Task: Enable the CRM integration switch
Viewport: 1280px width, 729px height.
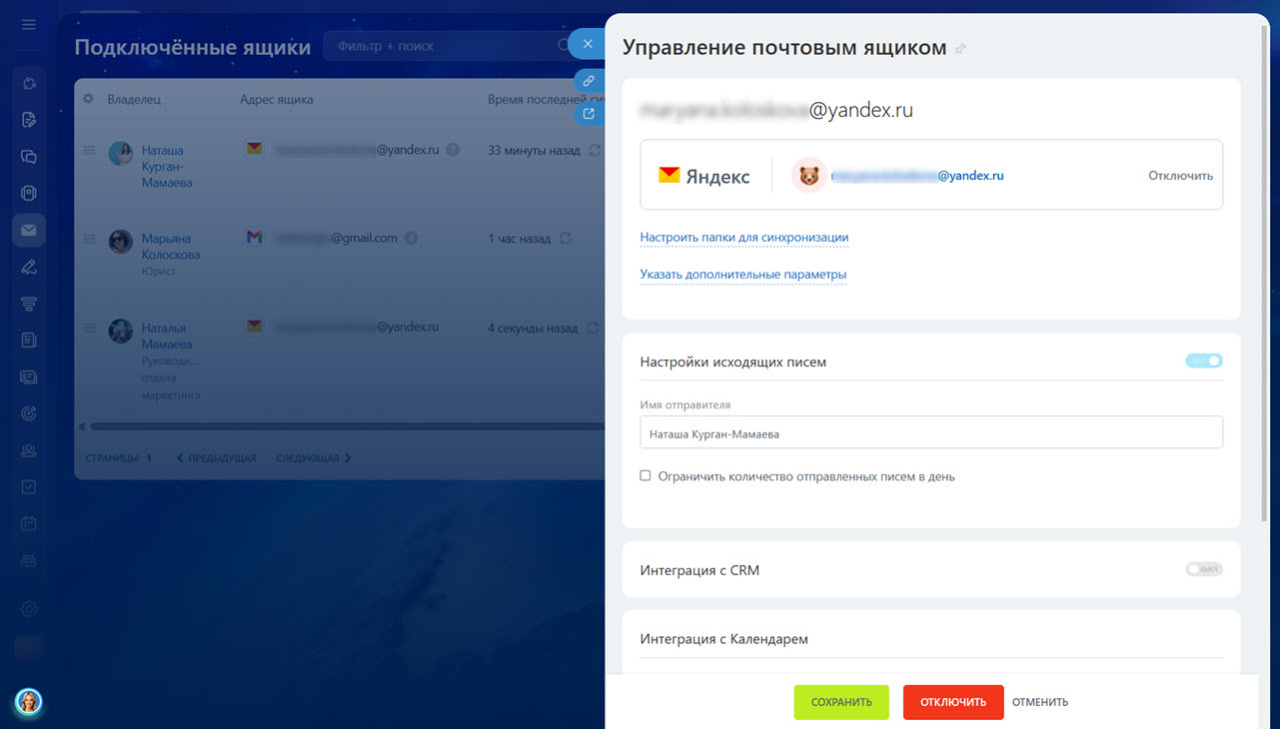Action: point(1204,569)
